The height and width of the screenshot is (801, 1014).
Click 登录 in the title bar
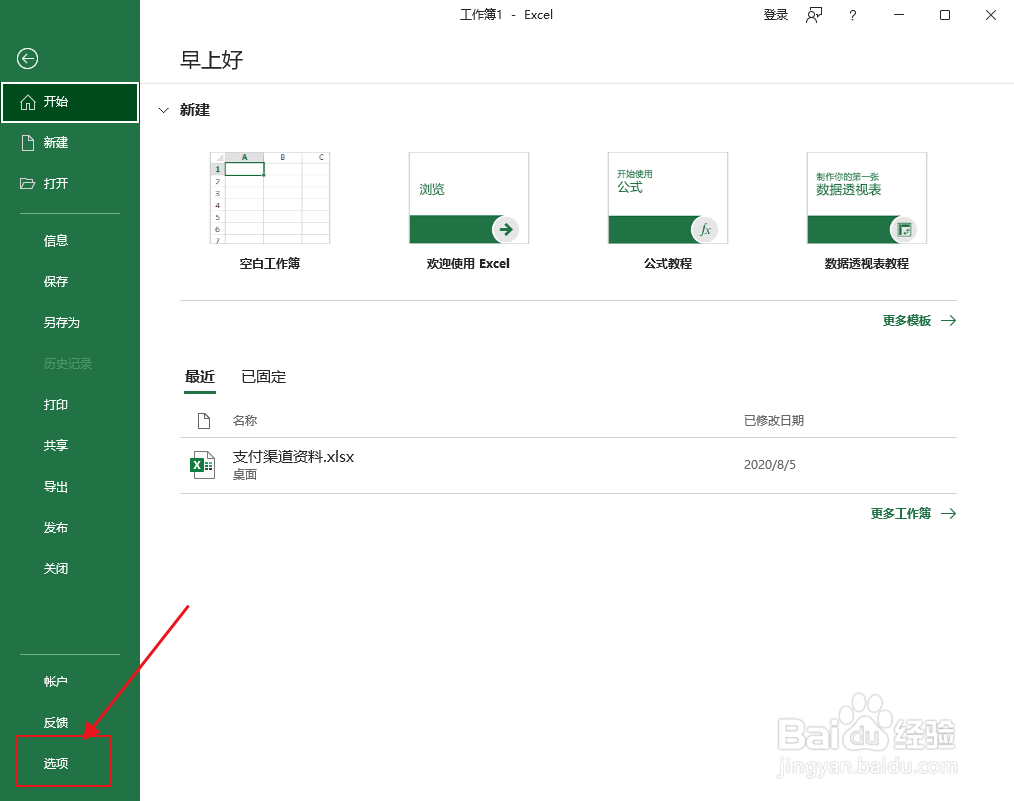776,15
